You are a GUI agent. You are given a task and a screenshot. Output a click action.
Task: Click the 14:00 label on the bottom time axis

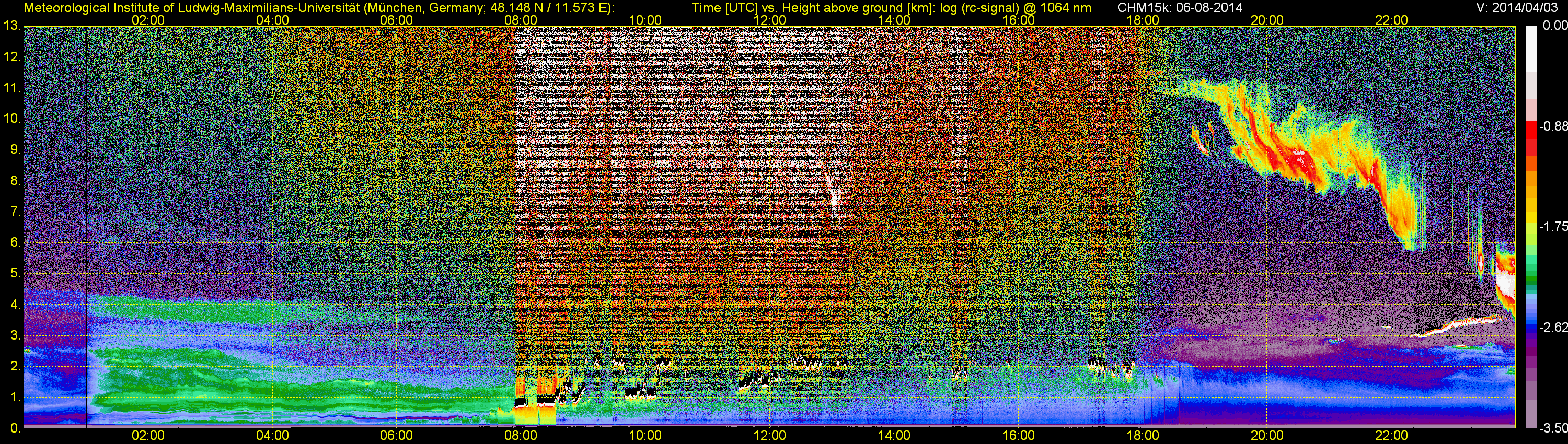pyautogui.click(x=894, y=436)
